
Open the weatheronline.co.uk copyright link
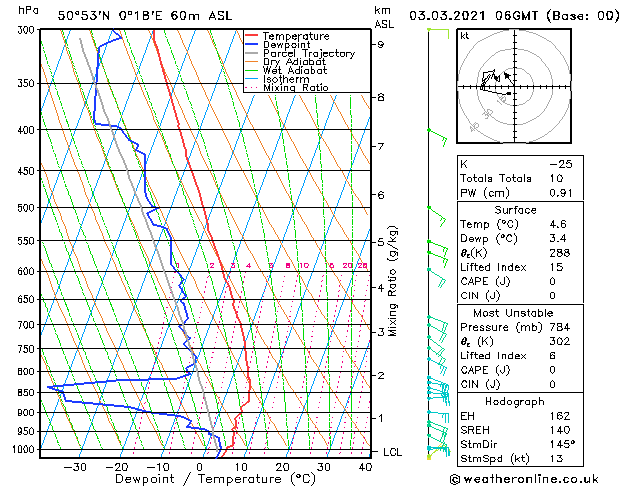pos(524,479)
